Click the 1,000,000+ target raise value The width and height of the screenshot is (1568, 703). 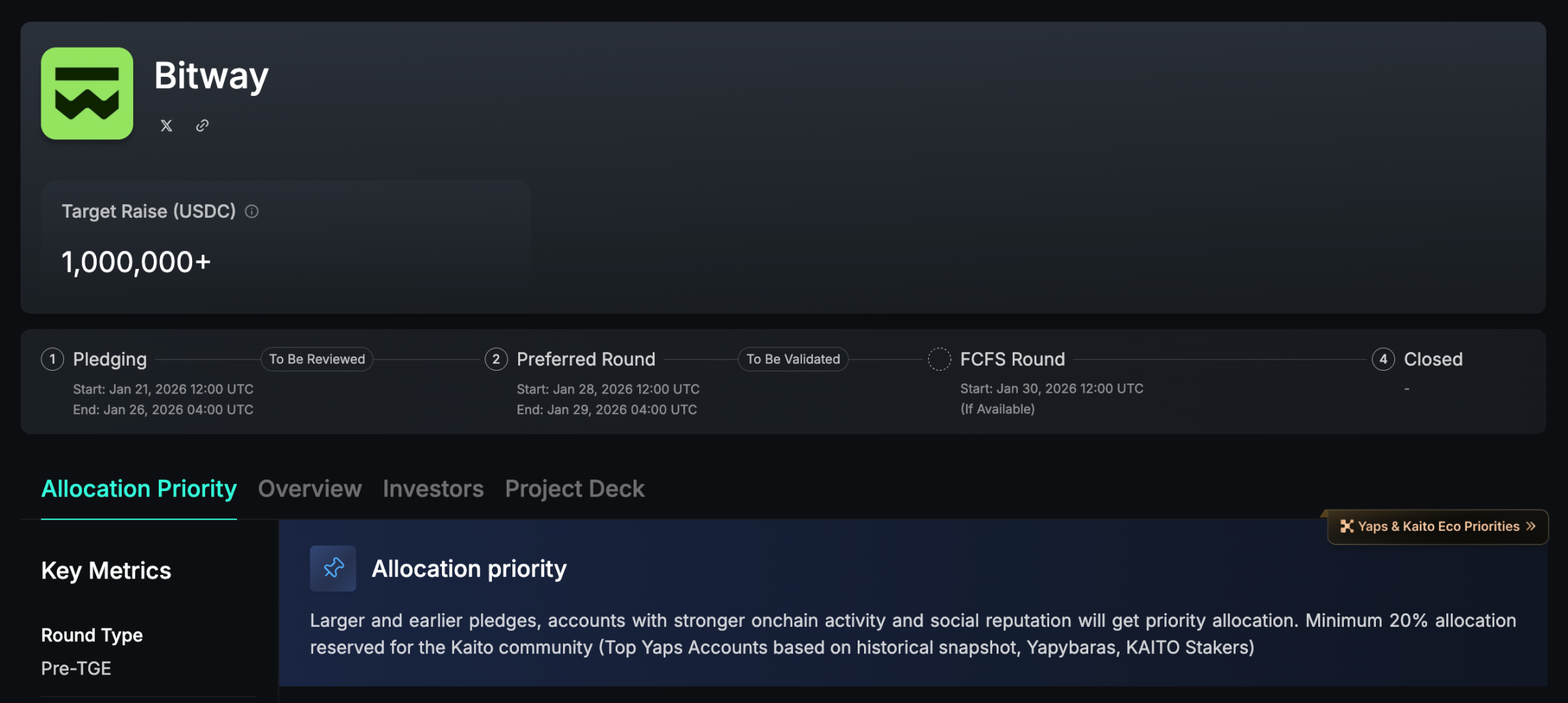pos(136,263)
